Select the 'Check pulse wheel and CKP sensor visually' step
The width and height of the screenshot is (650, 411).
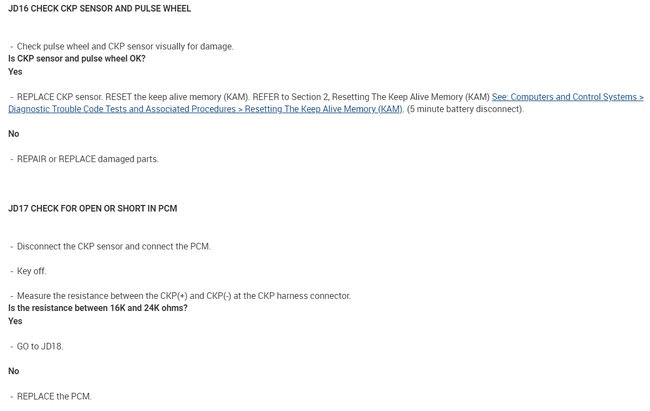(x=125, y=47)
